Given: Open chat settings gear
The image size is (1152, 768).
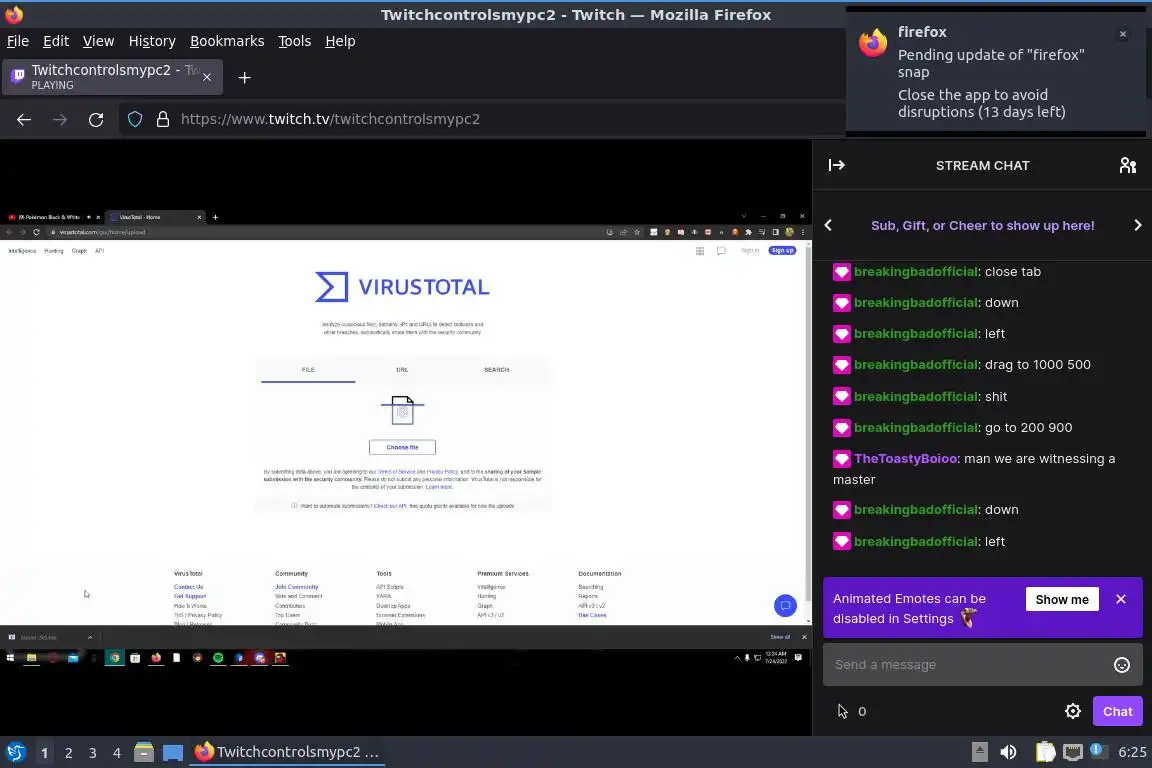Looking at the screenshot, I should tap(1073, 711).
